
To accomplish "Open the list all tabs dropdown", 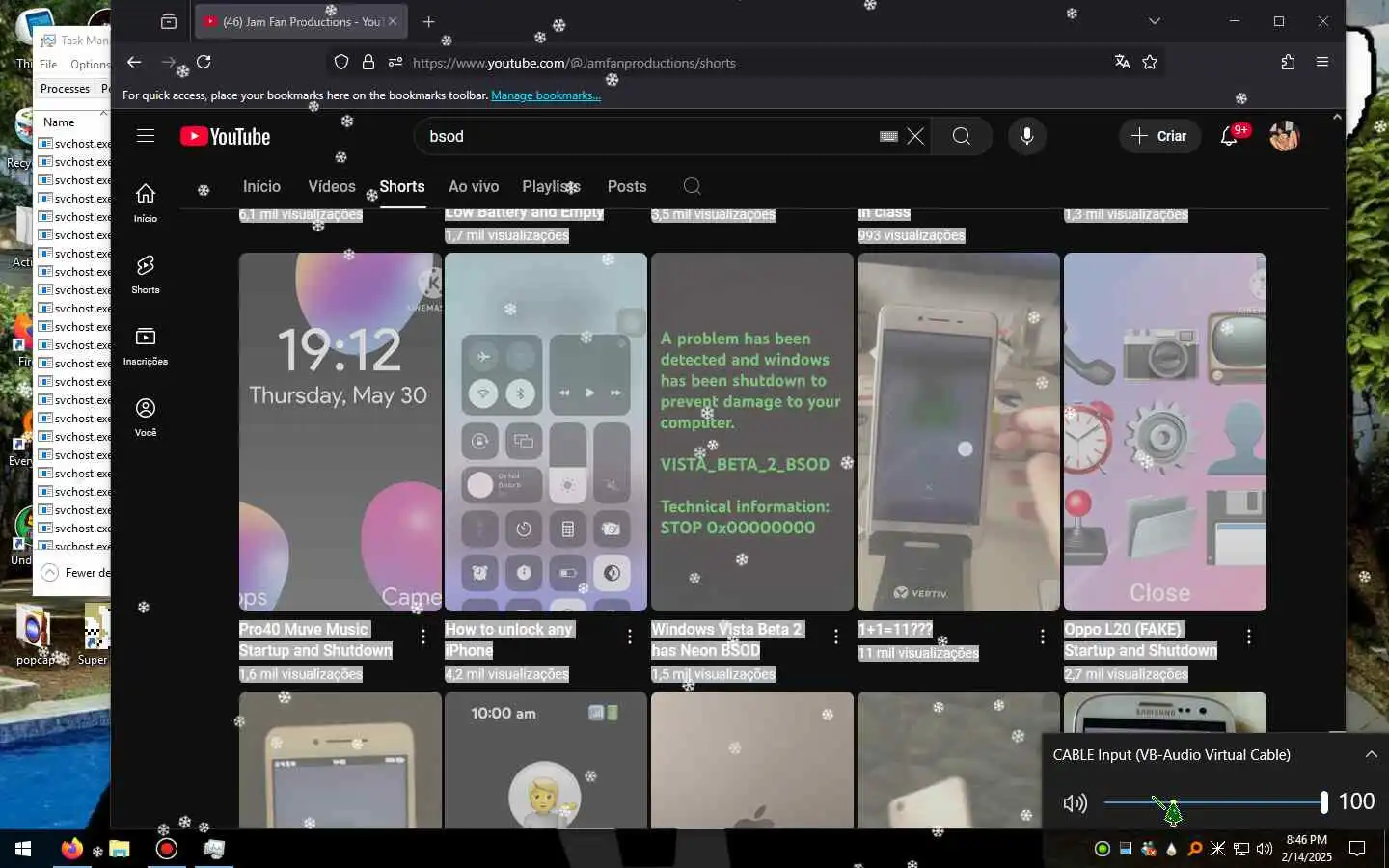I will coord(1155,21).
